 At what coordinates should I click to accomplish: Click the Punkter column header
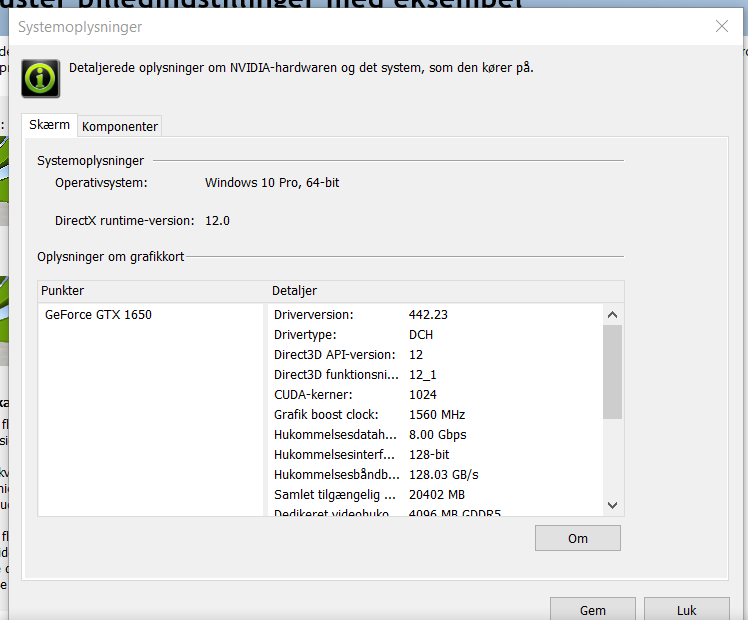[x=153, y=291]
